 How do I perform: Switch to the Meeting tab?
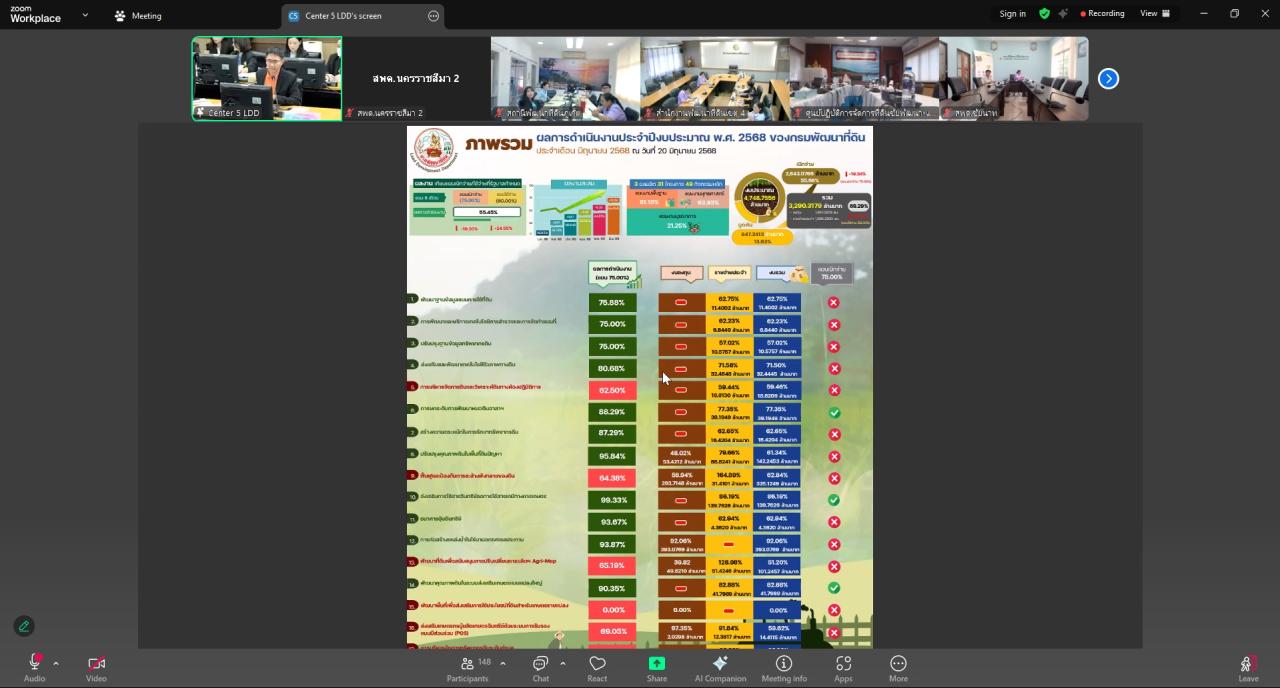click(x=138, y=16)
